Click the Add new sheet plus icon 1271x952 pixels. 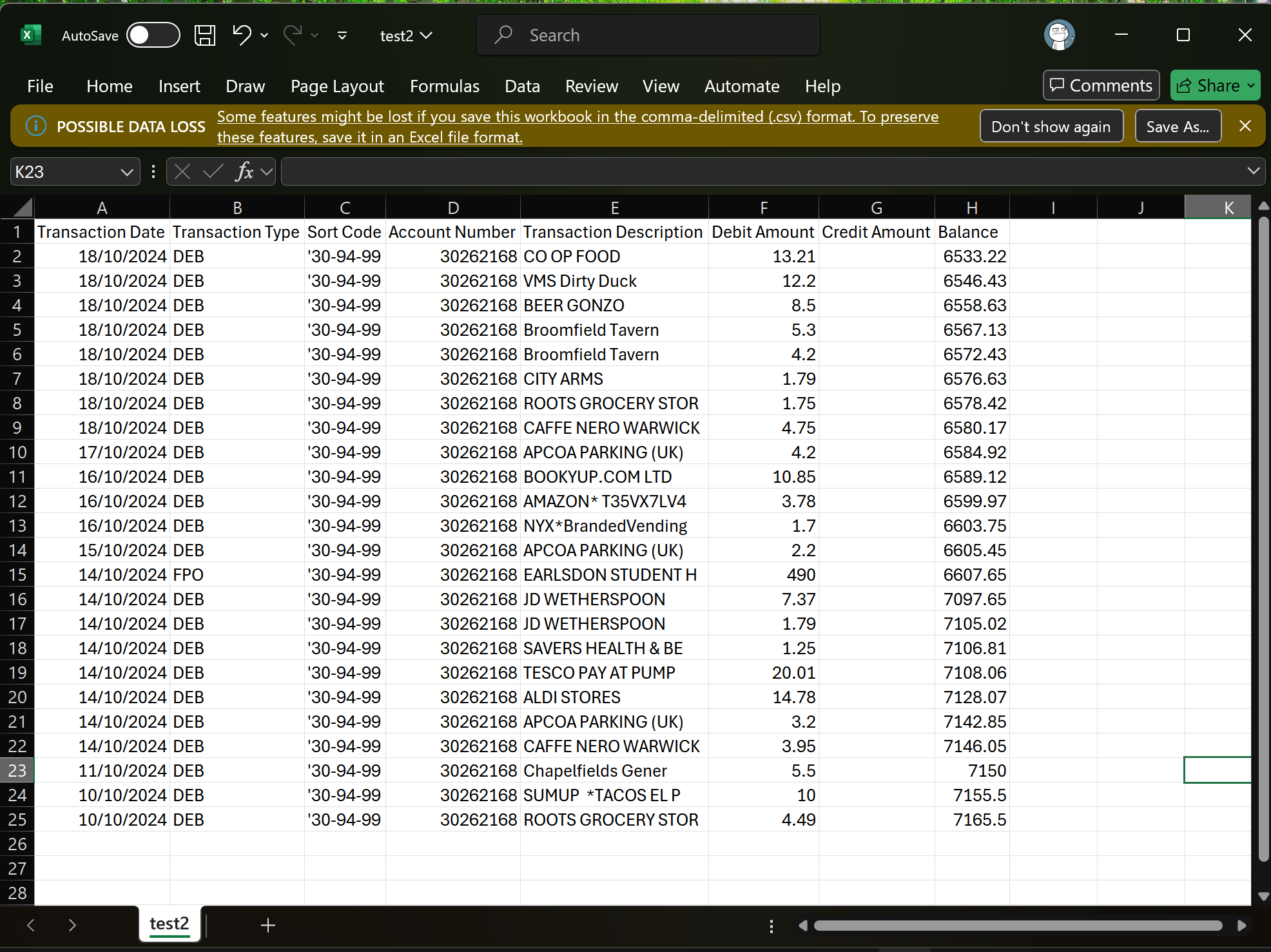click(268, 926)
